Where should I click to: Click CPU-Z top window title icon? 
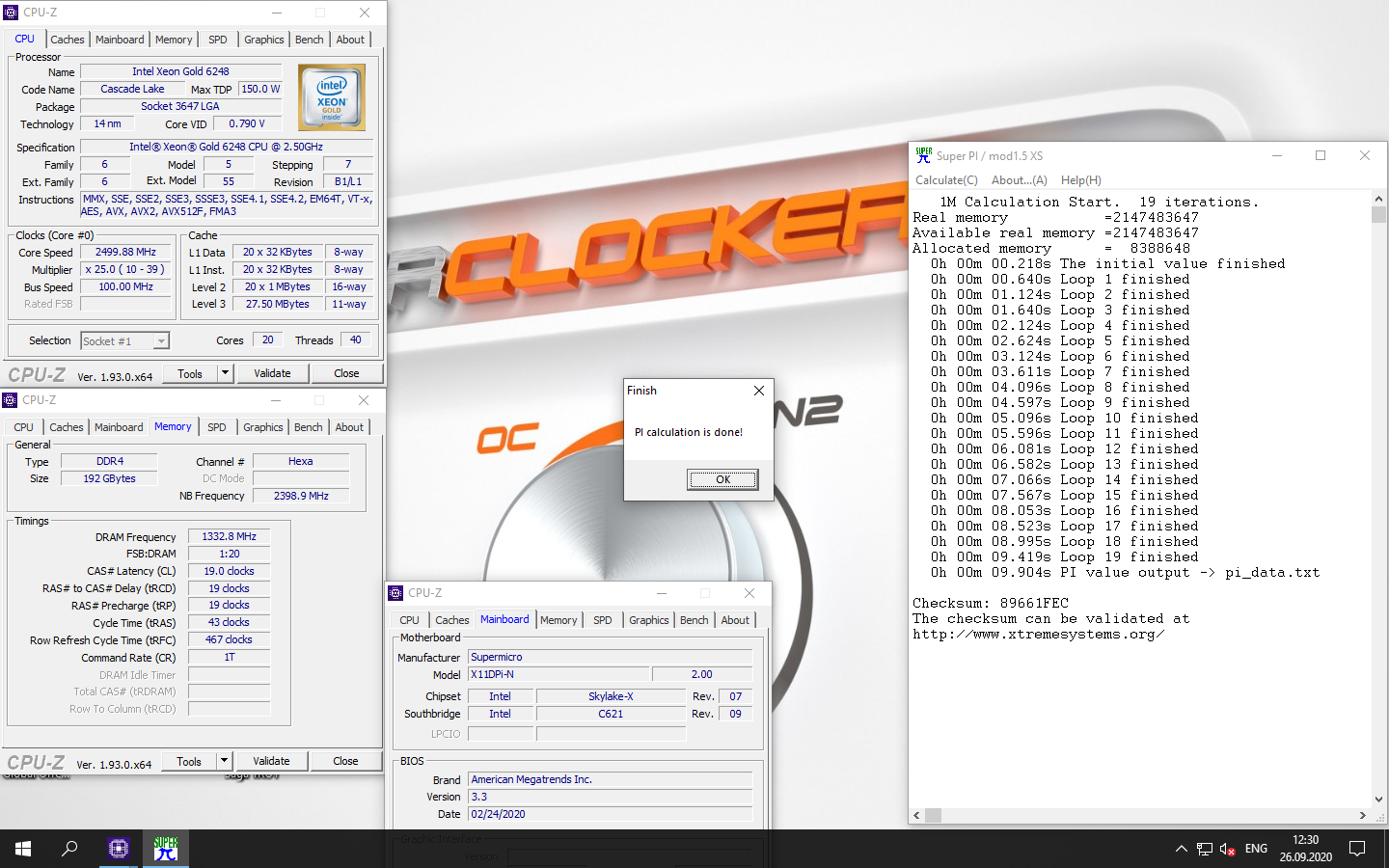coord(11,13)
